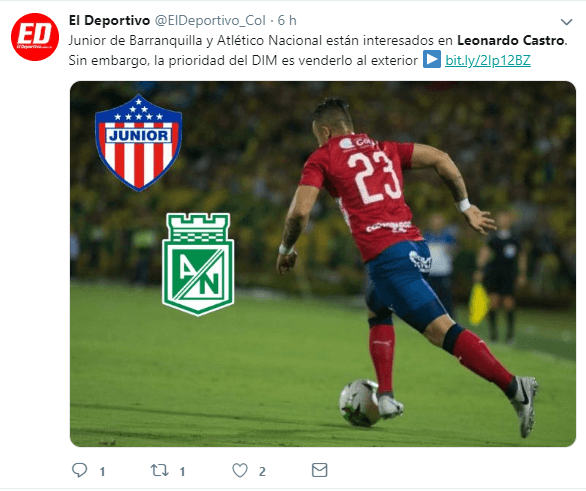
Task: View the reply count number
Action: 102,472
